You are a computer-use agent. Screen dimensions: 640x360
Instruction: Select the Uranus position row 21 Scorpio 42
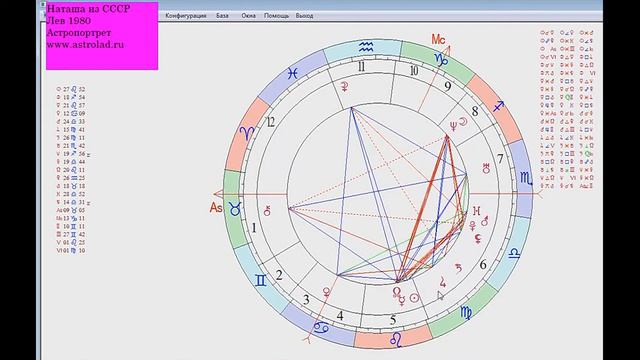tap(71, 146)
